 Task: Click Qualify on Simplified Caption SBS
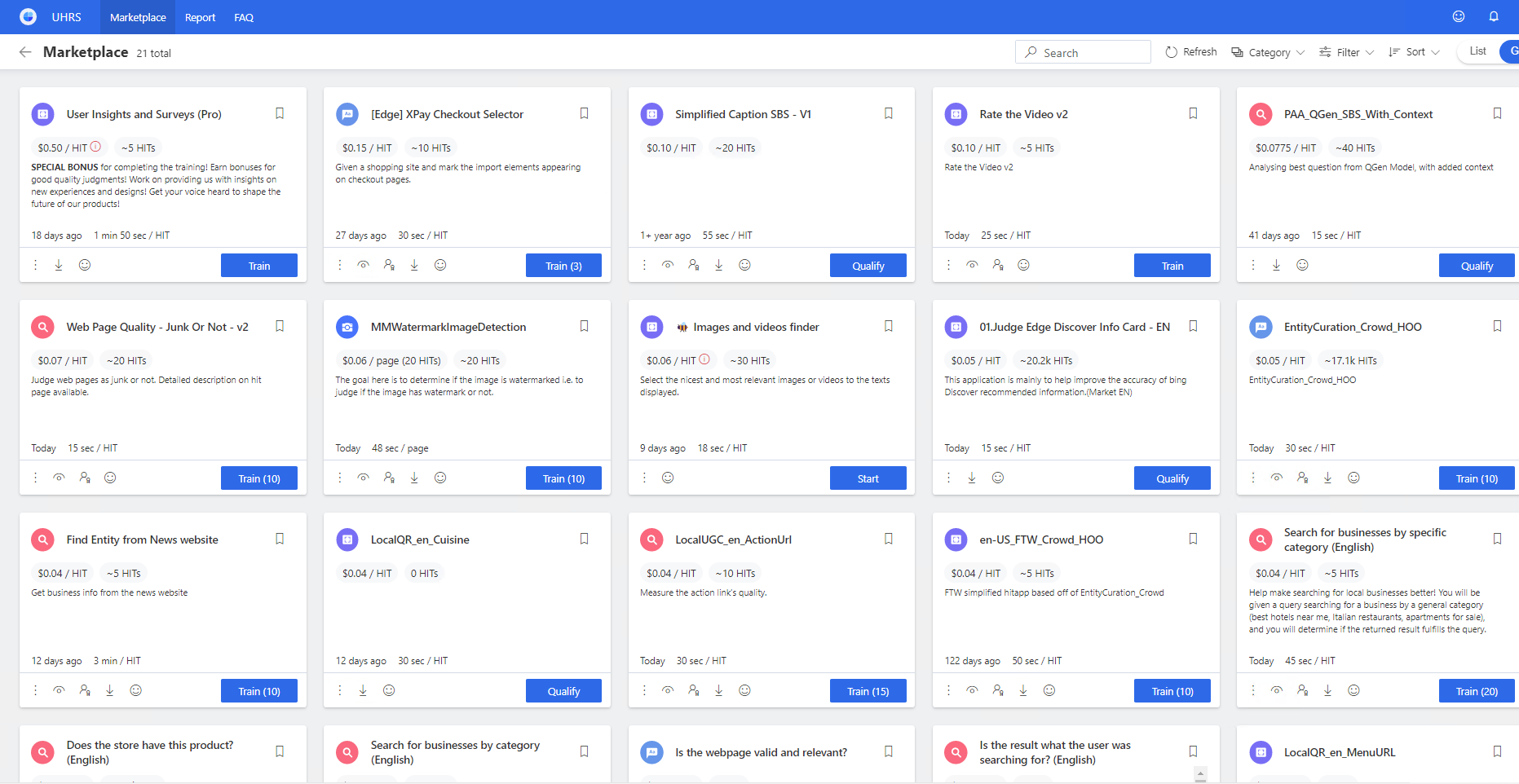tap(868, 266)
